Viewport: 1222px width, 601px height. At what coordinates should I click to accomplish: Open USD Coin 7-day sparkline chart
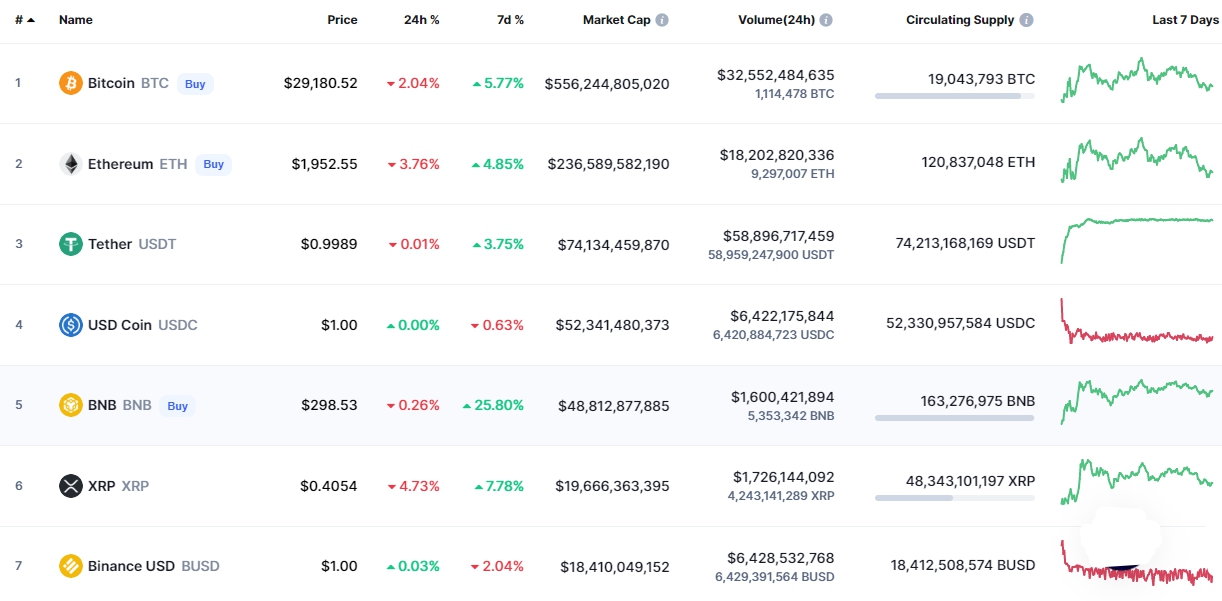pos(1137,322)
